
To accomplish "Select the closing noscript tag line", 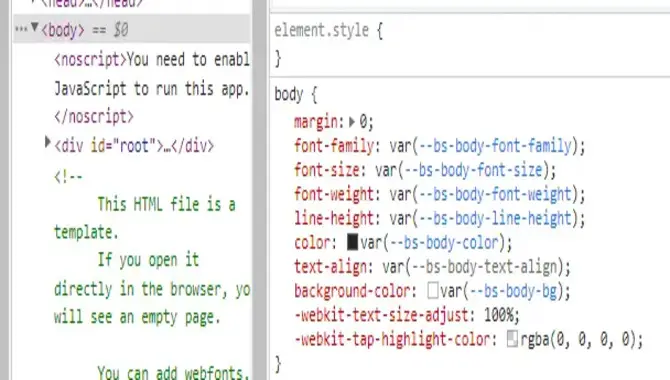I will coord(94,117).
